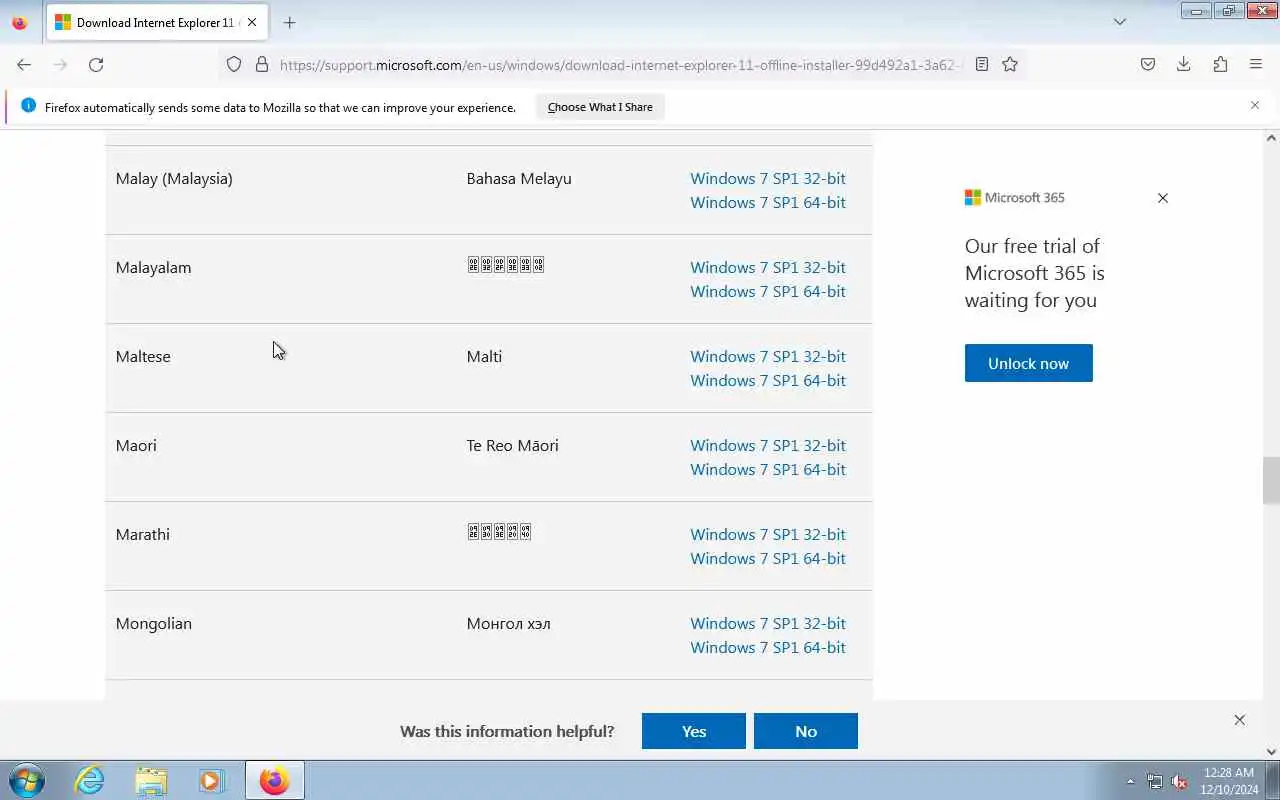Answer No to helpful feedback
The image size is (1280, 800).
(806, 731)
